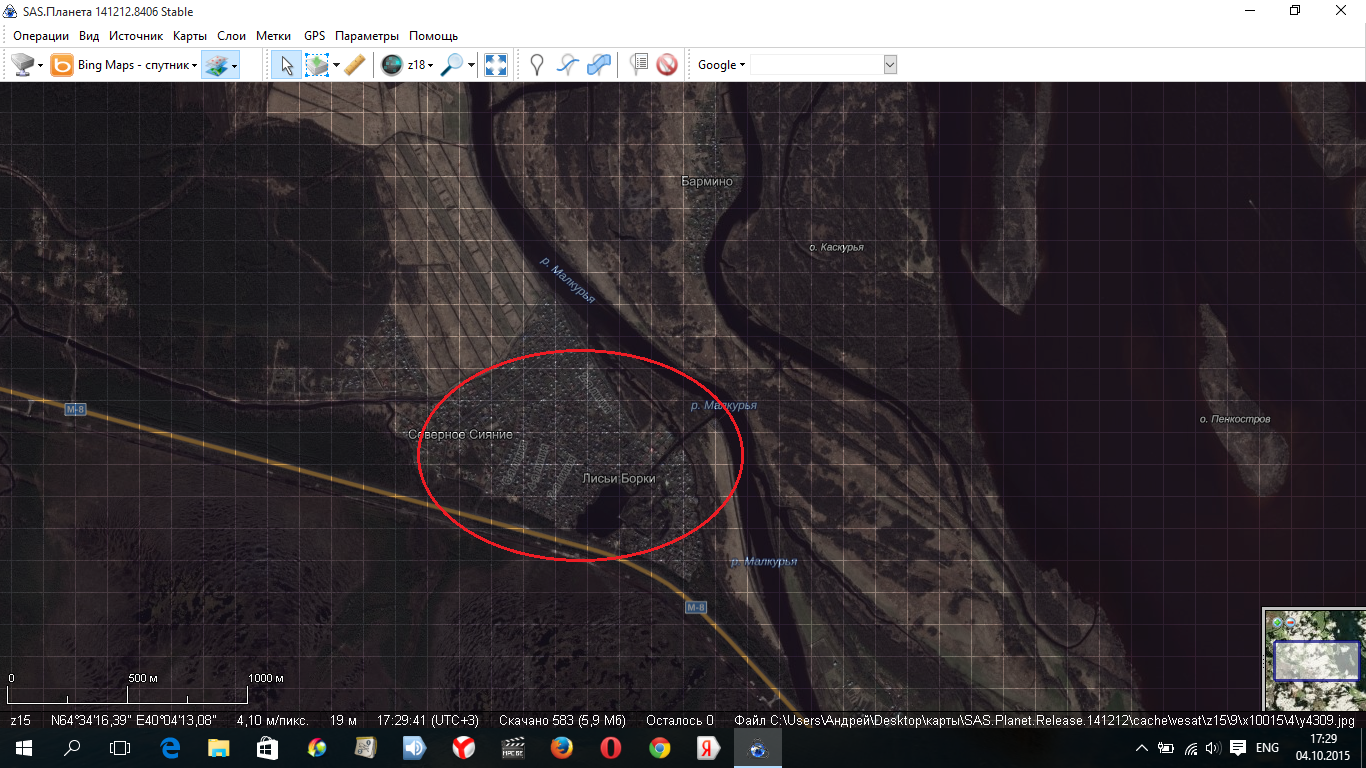Open the Операции menu
1366x768 pixels.
41,35
